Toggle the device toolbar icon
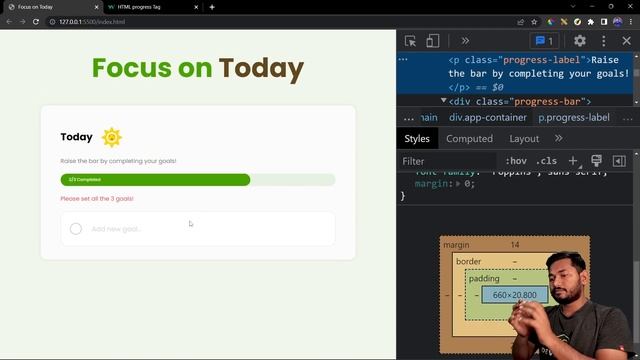This screenshot has width=640, height=360. [x=432, y=41]
